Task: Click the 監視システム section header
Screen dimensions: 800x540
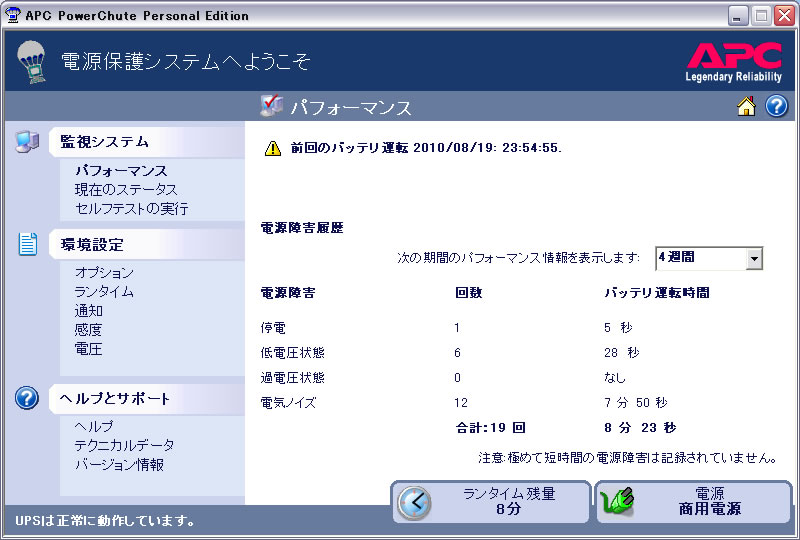Action: point(147,142)
